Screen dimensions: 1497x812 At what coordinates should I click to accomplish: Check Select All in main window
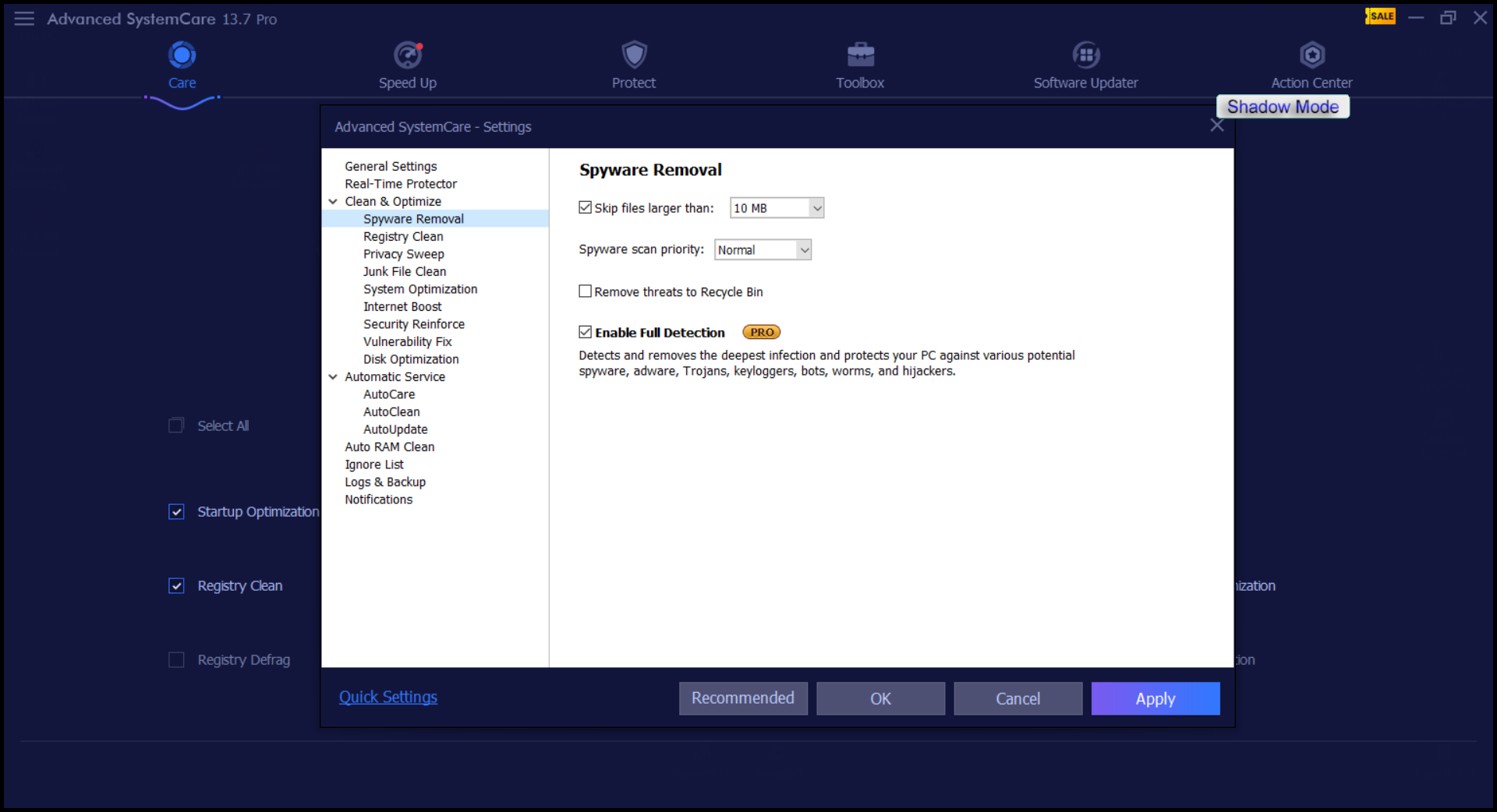[x=176, y=425]
